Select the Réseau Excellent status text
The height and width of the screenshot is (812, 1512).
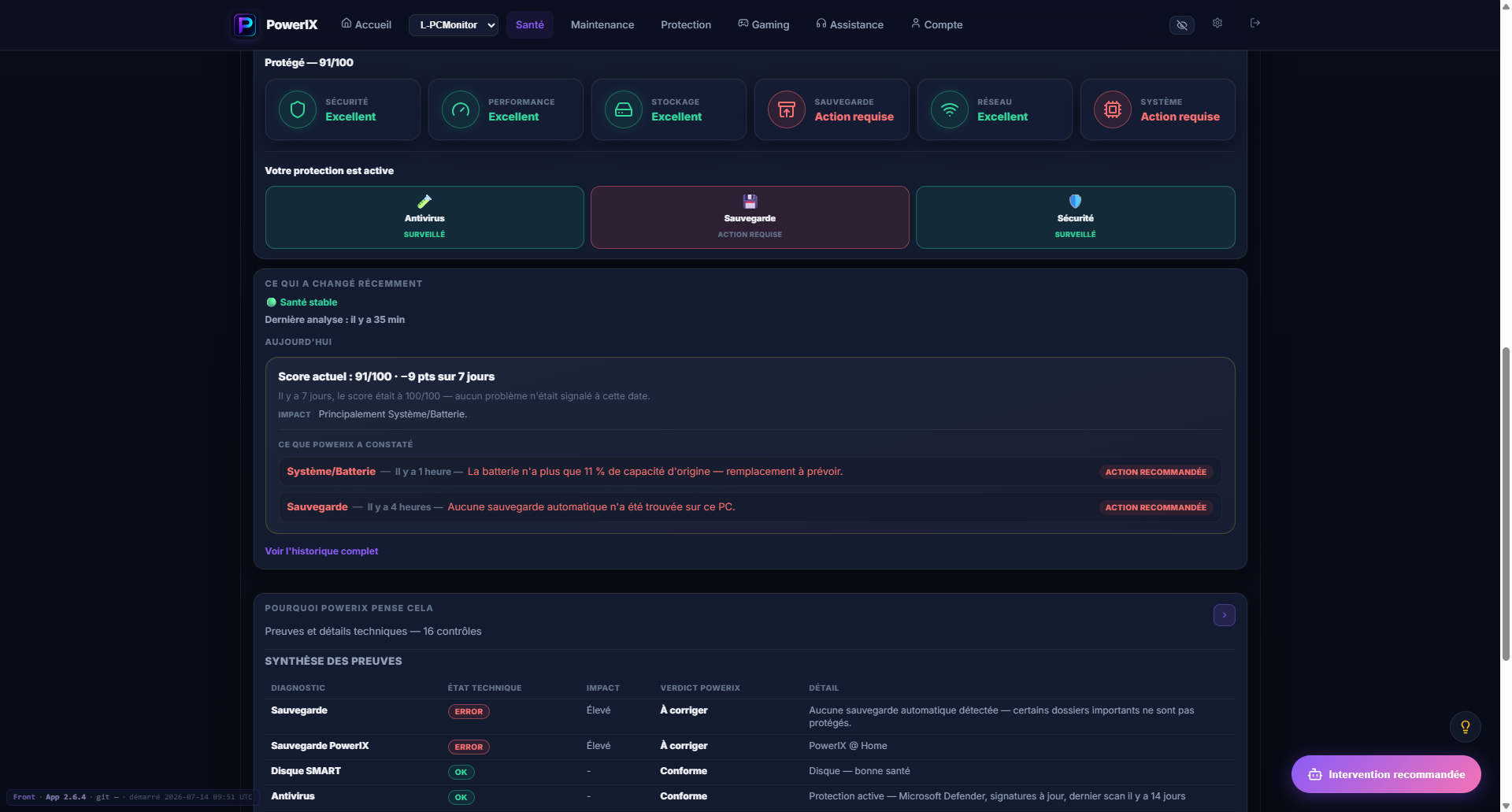(1002, 117)
